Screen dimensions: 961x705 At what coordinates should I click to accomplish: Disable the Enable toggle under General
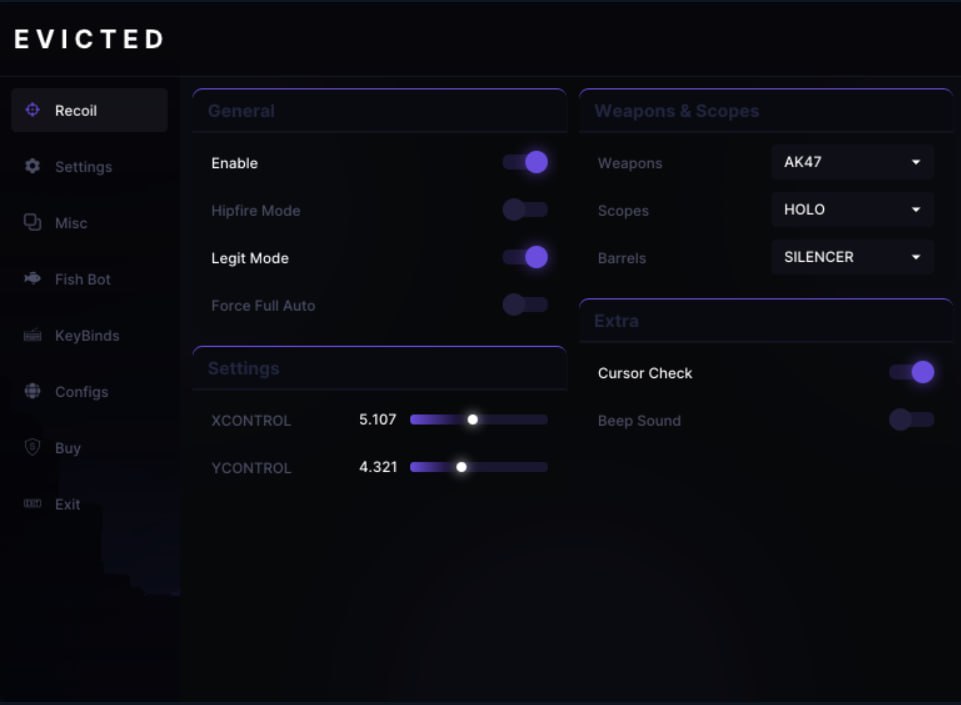pos(524,162)
